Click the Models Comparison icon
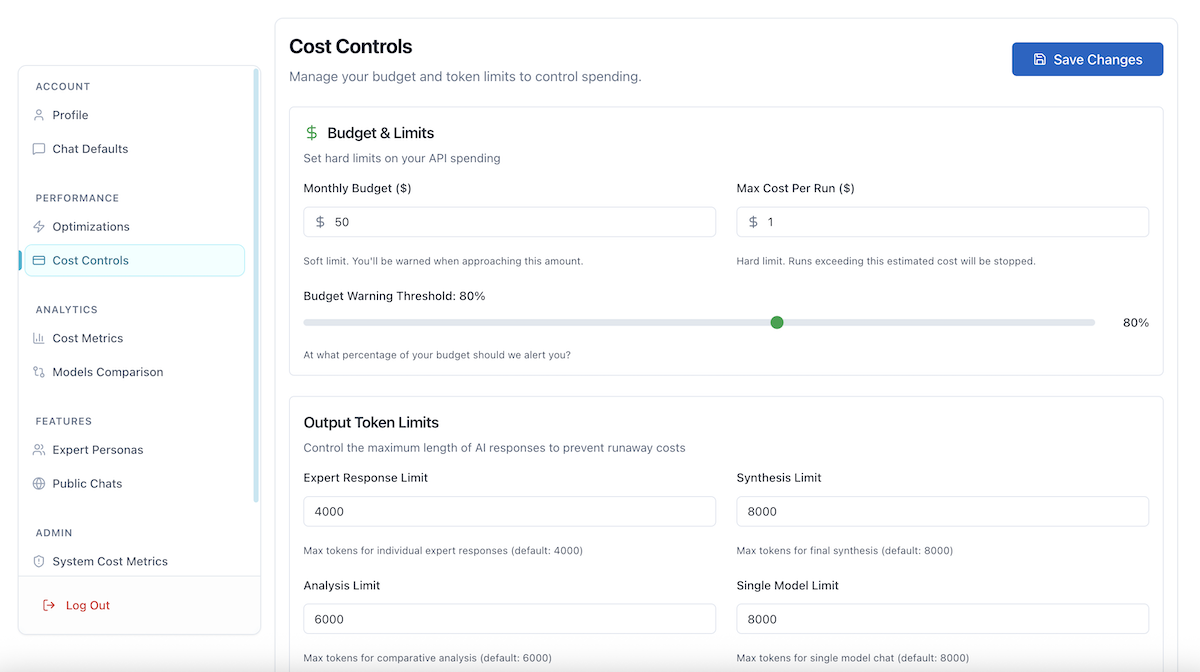The image size is (1200, 672). click(x=37, y=371)
